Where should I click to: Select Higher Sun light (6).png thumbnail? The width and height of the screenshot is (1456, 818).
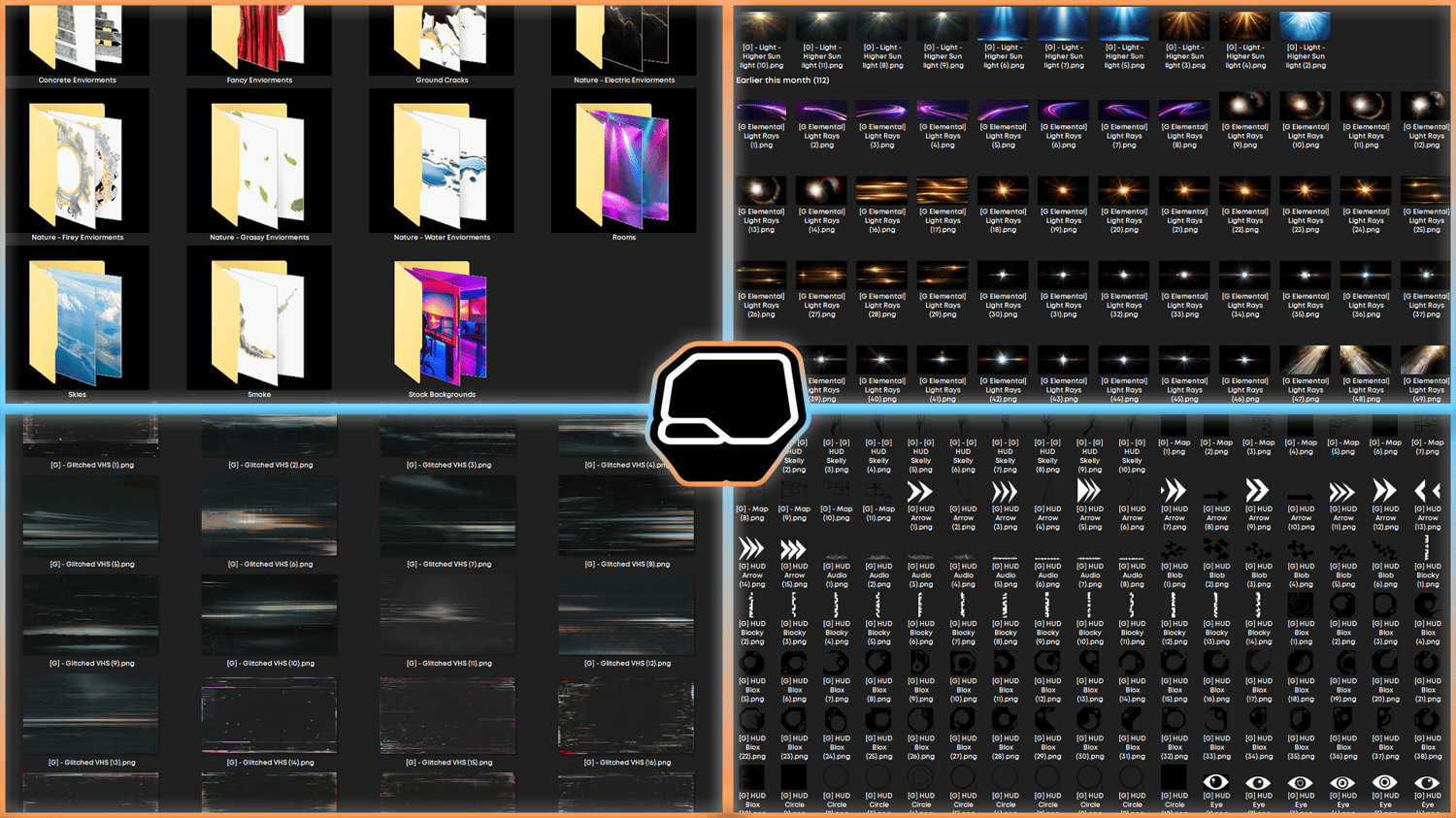(1003, 25)
